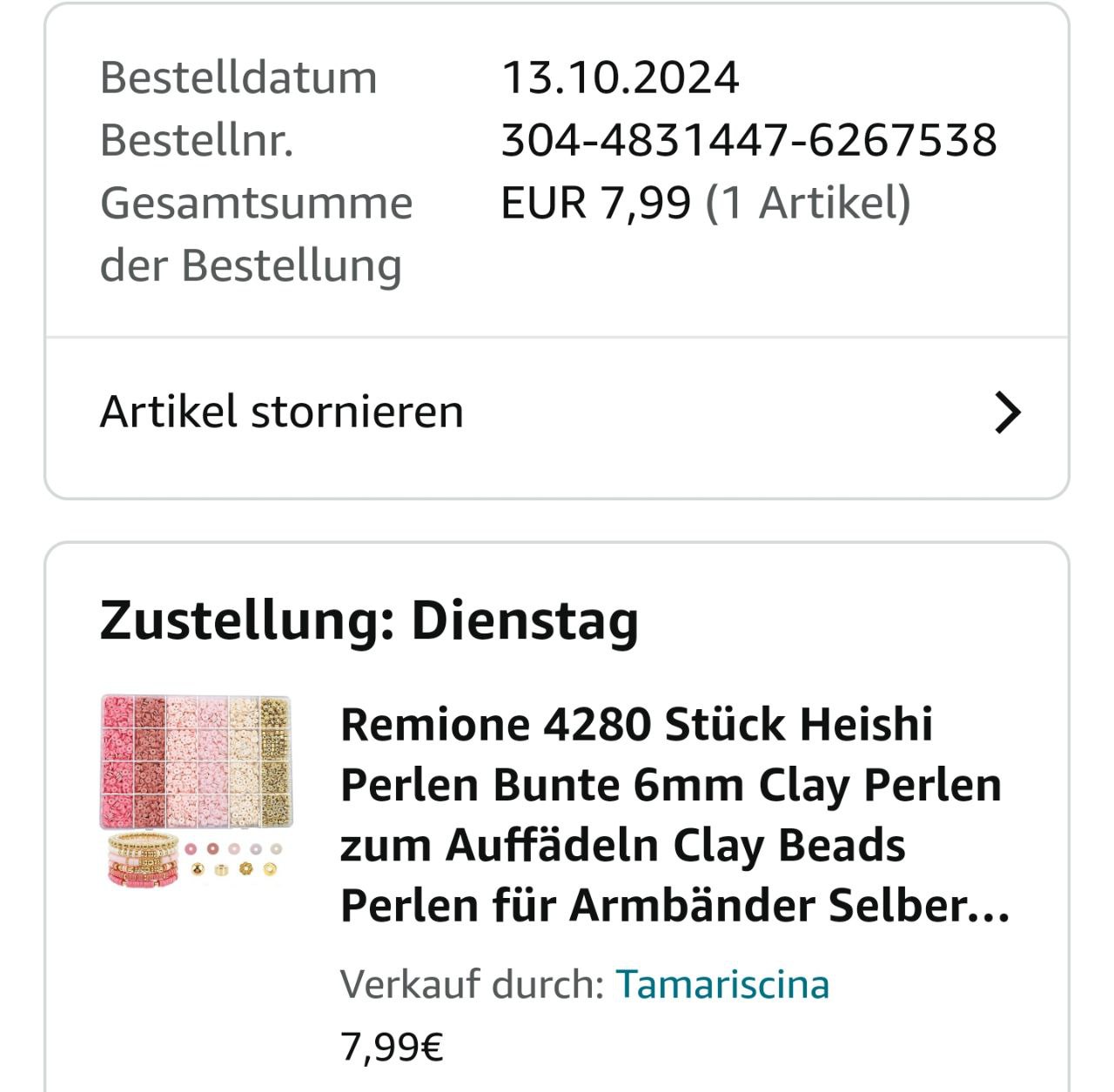Tap the pink bead organizer box picture
Screen dimensions: 1114x1092
tap(197, 761)
